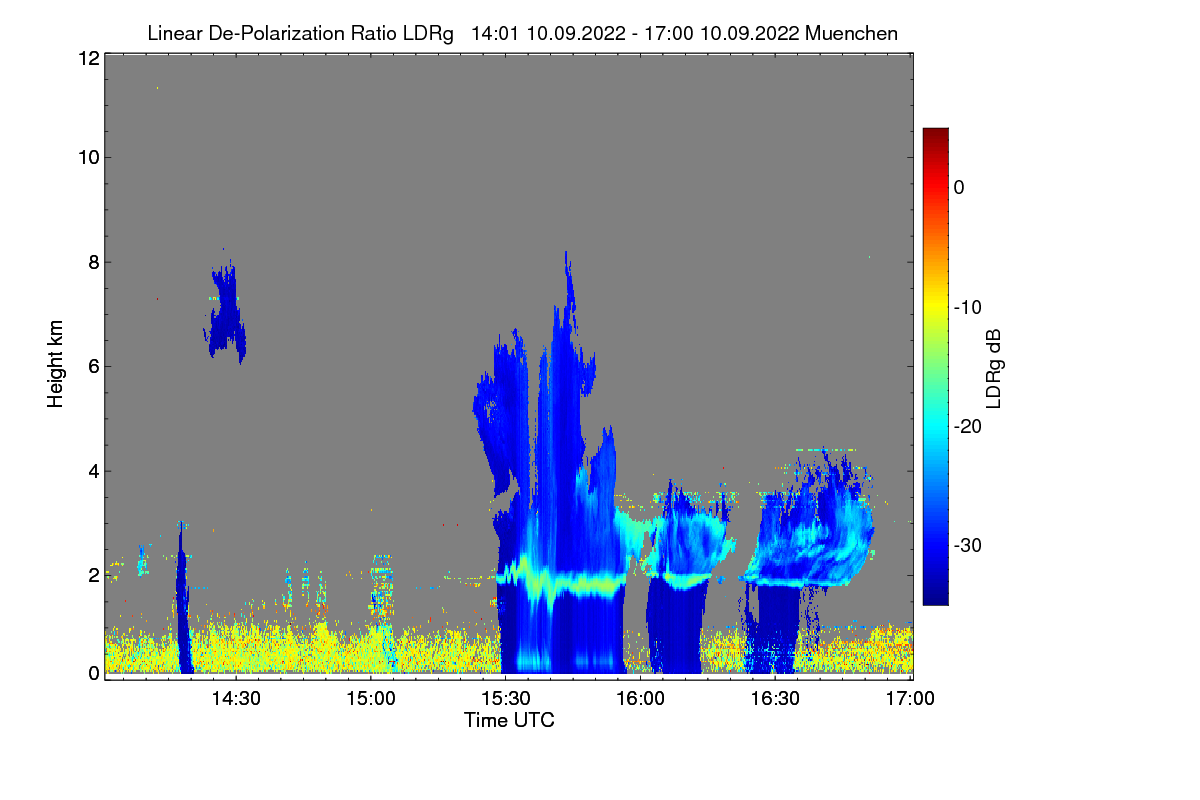This screenshot has height=800, width=1200.
Task: Click the 'Muenchen' location in the title
Action: [x=851, y=34]
